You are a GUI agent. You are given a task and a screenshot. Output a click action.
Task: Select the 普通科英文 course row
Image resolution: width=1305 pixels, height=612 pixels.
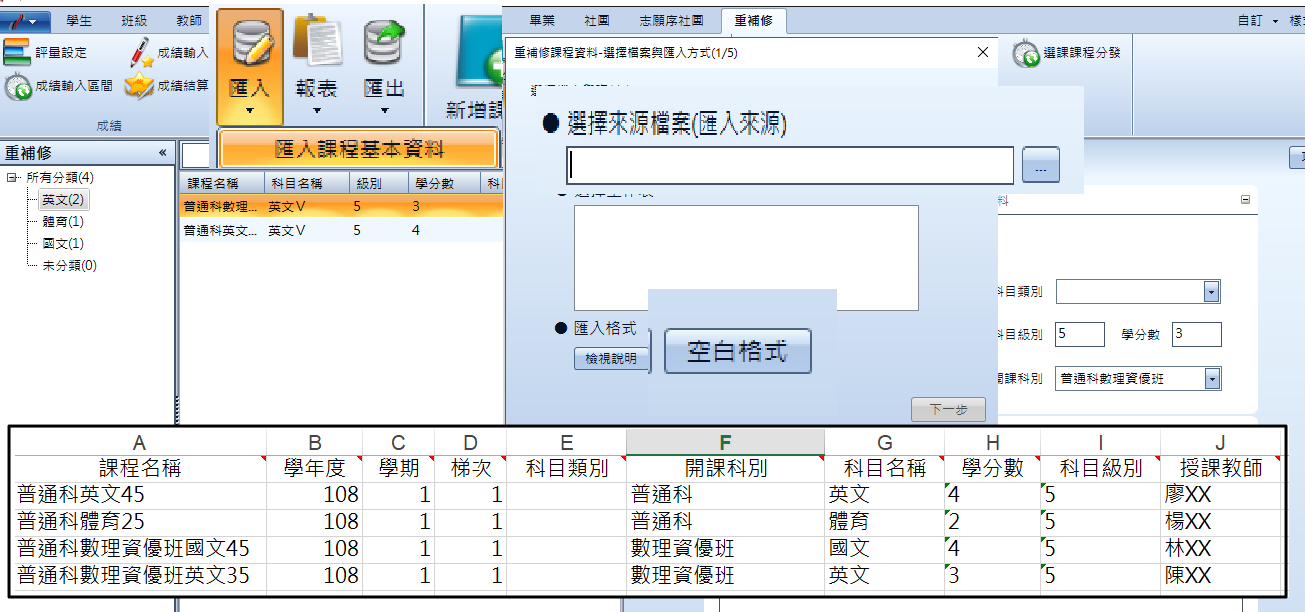click(340, 230)
